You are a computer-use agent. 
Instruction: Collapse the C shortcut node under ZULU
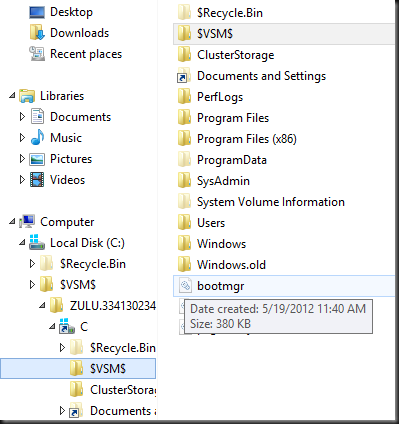(x=52, y=327)
